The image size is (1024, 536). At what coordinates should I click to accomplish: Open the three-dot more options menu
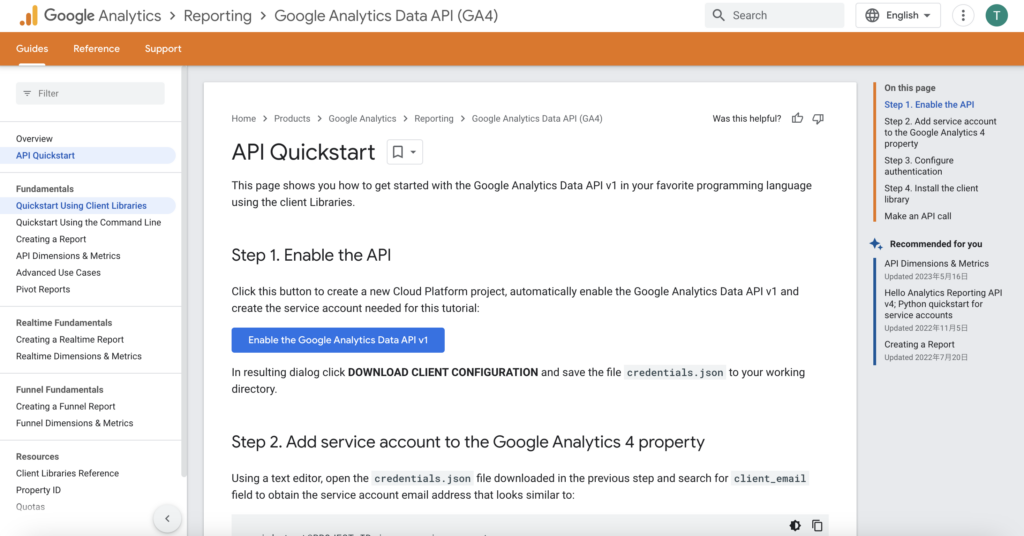pos(963,15)
